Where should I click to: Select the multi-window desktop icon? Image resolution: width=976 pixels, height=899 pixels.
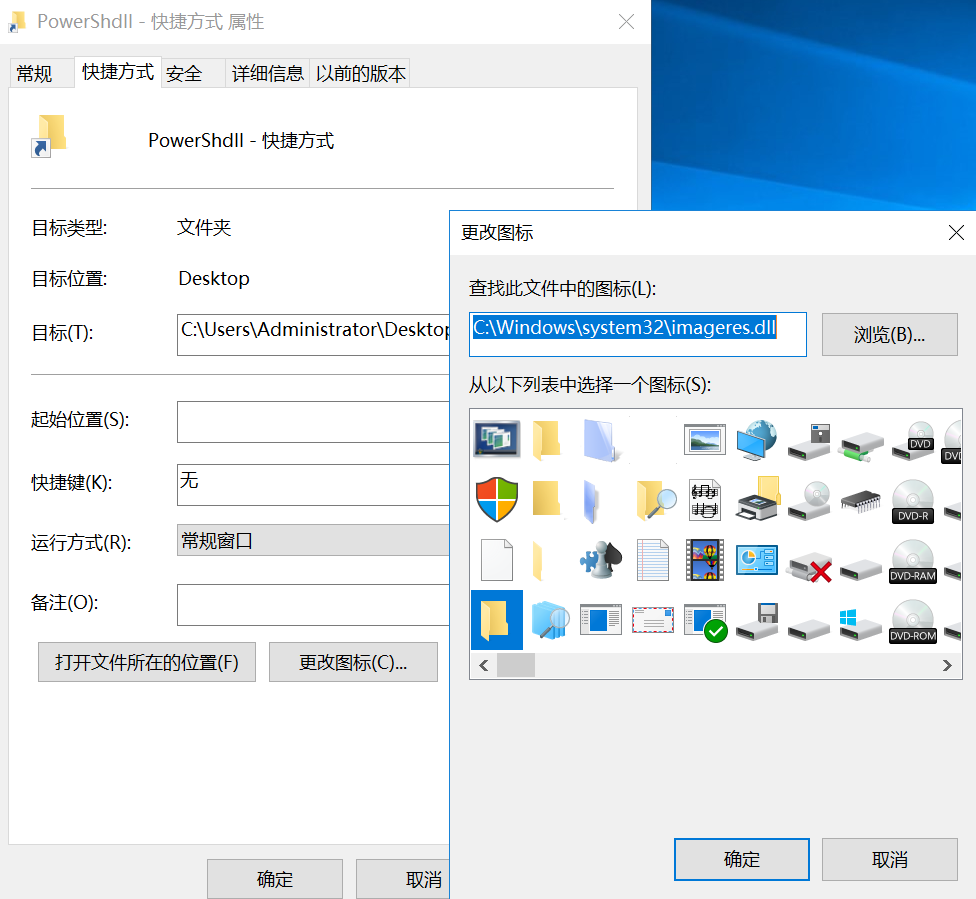[497, 438]
